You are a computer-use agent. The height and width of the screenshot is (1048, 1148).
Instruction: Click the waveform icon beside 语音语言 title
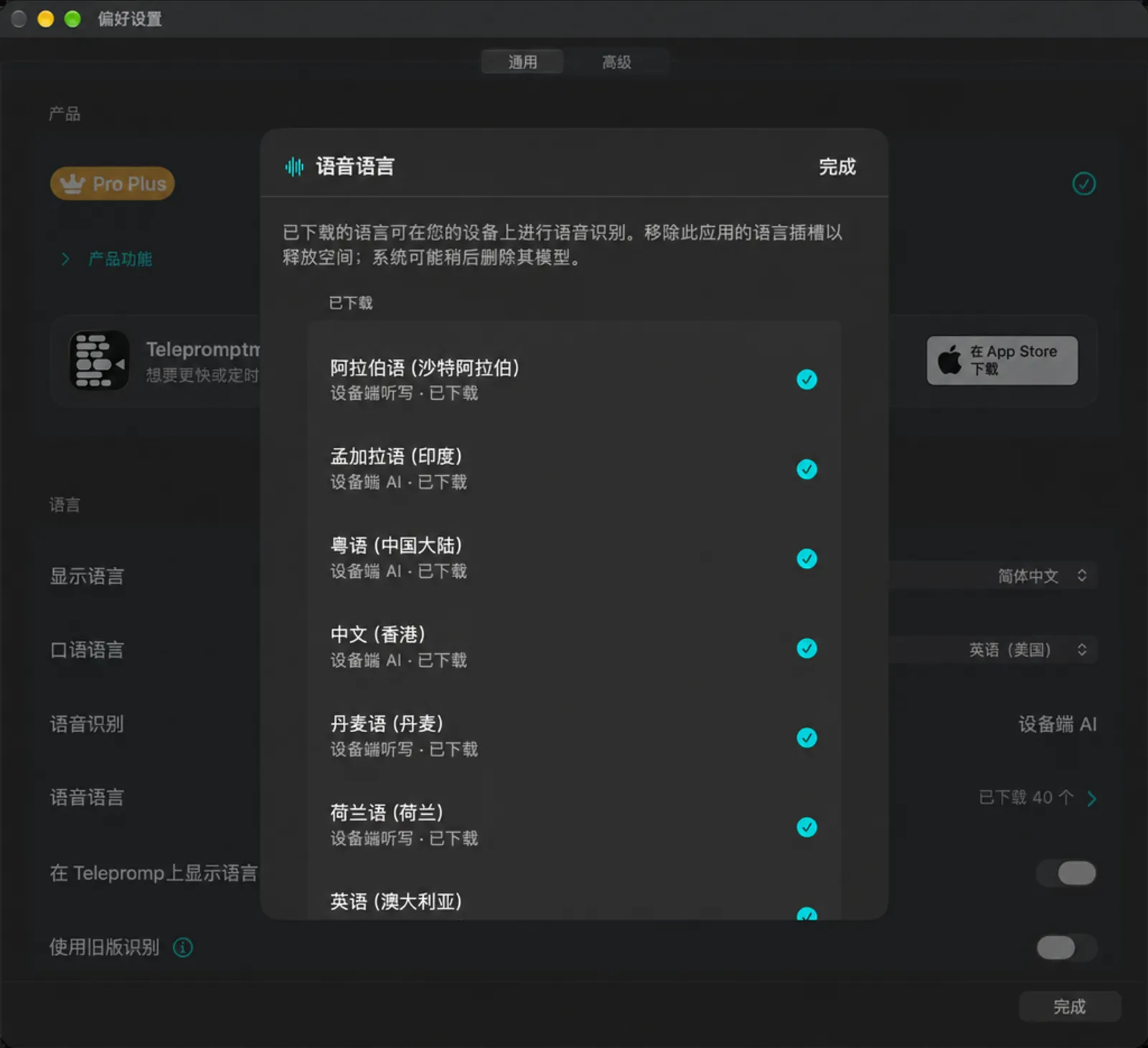(294, 167)
